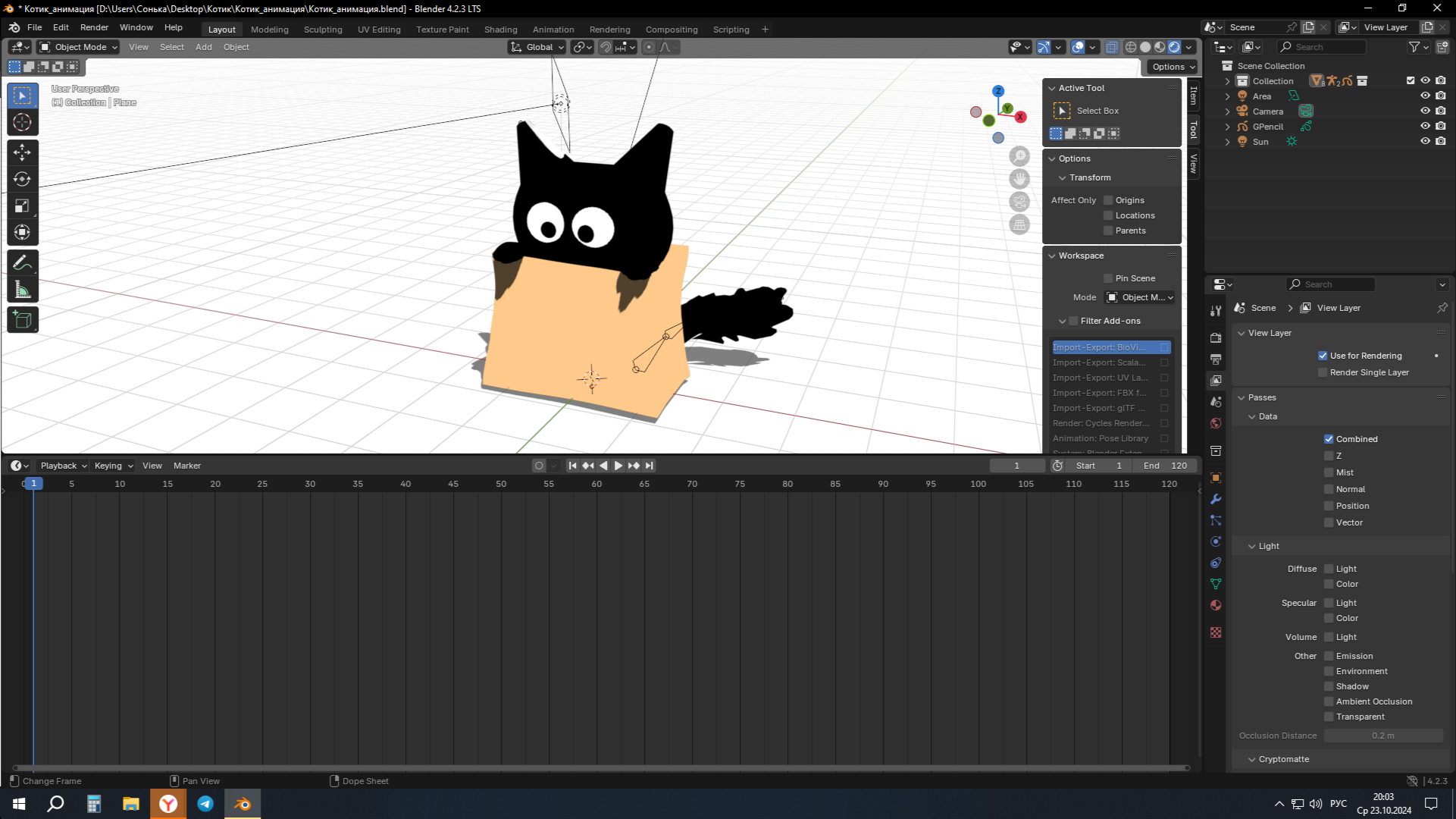Jump to end frame playback button
Screen dimensions: 1456x819
coord(650,466)
